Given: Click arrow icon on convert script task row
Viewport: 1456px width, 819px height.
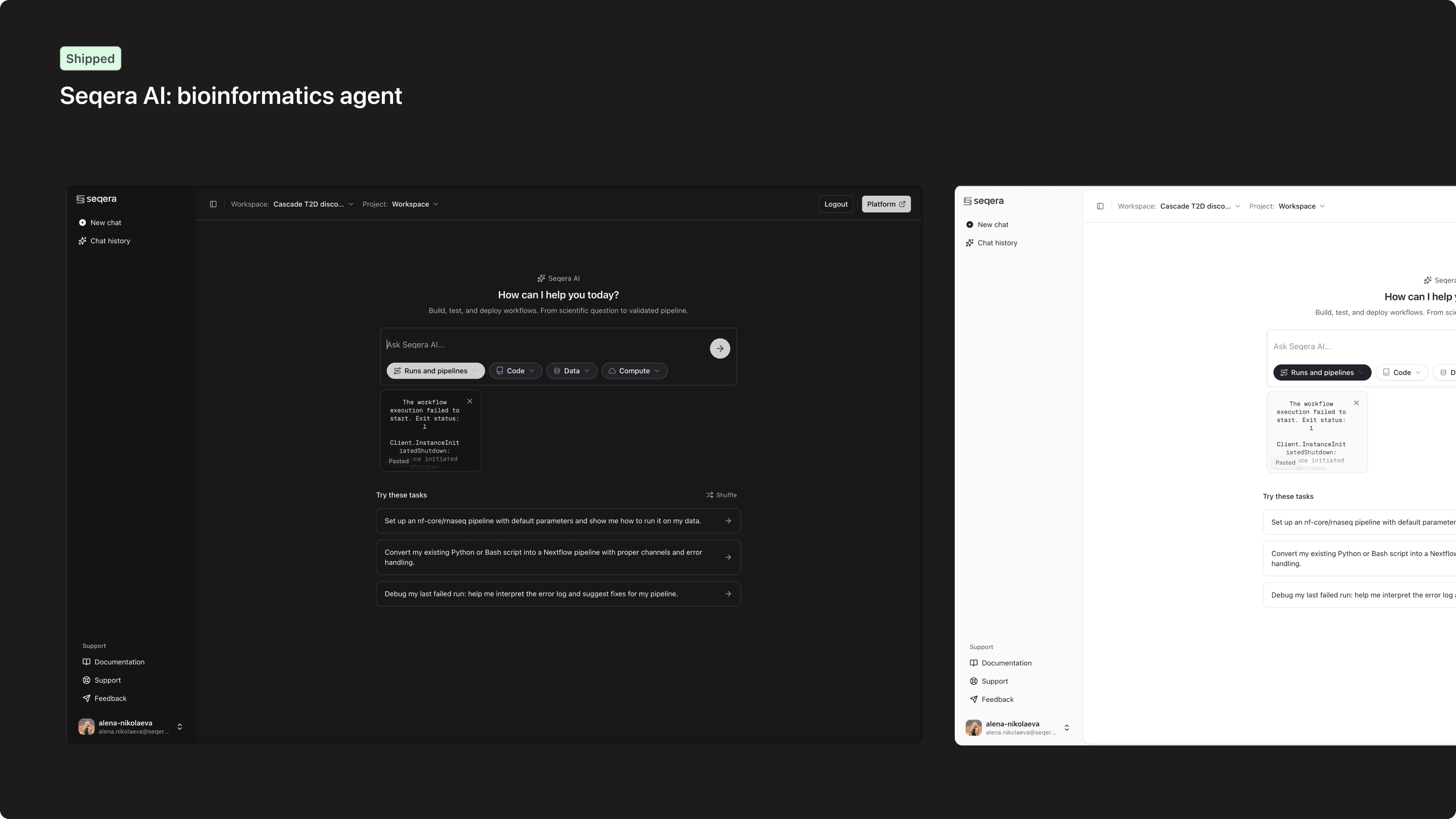Looking at the screenshot, I should [x=728, y=557].
